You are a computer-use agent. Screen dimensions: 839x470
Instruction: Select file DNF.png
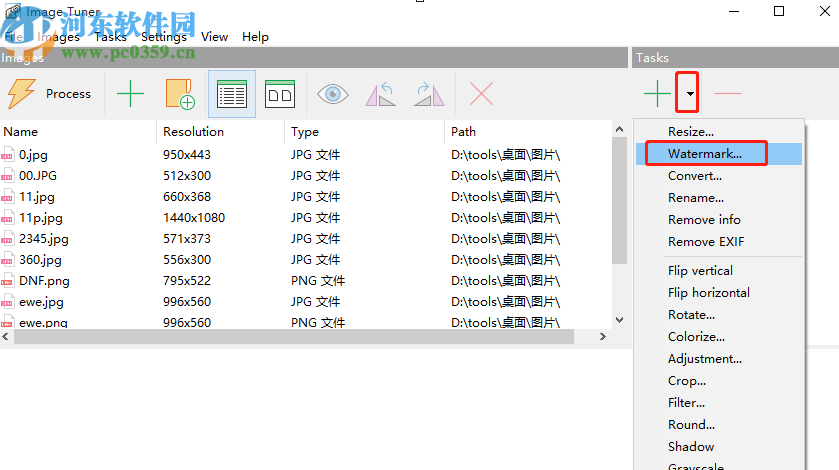tap(44, 281)
